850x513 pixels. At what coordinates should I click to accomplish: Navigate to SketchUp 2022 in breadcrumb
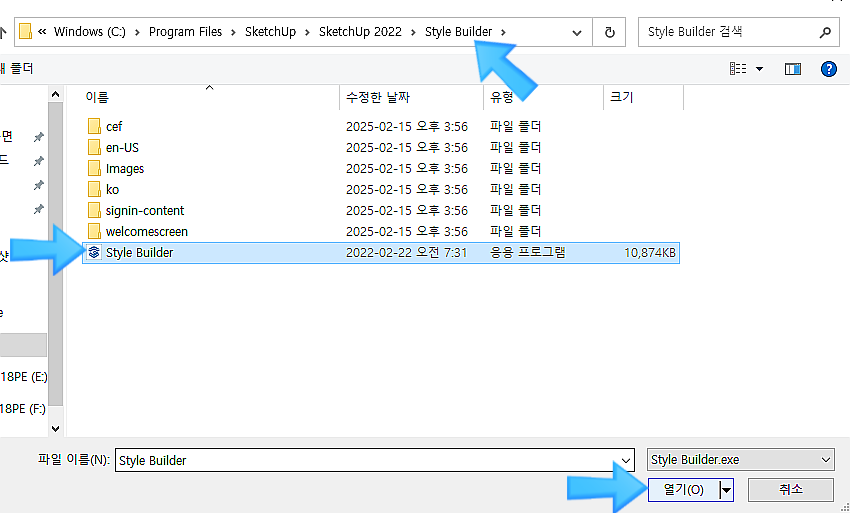tap(360, 32)
